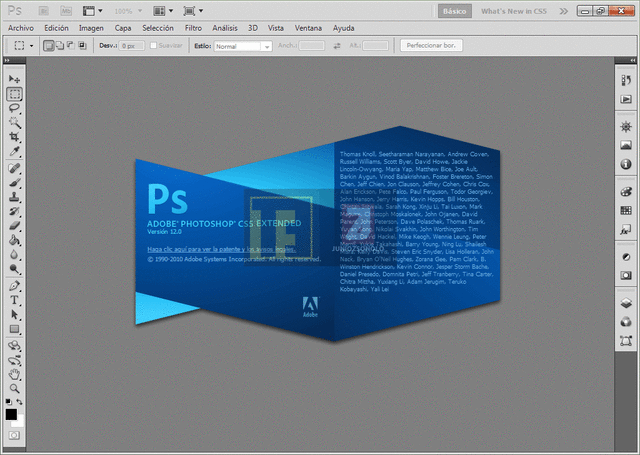
Task: Select the Hand tool
Action: (14, 374)
